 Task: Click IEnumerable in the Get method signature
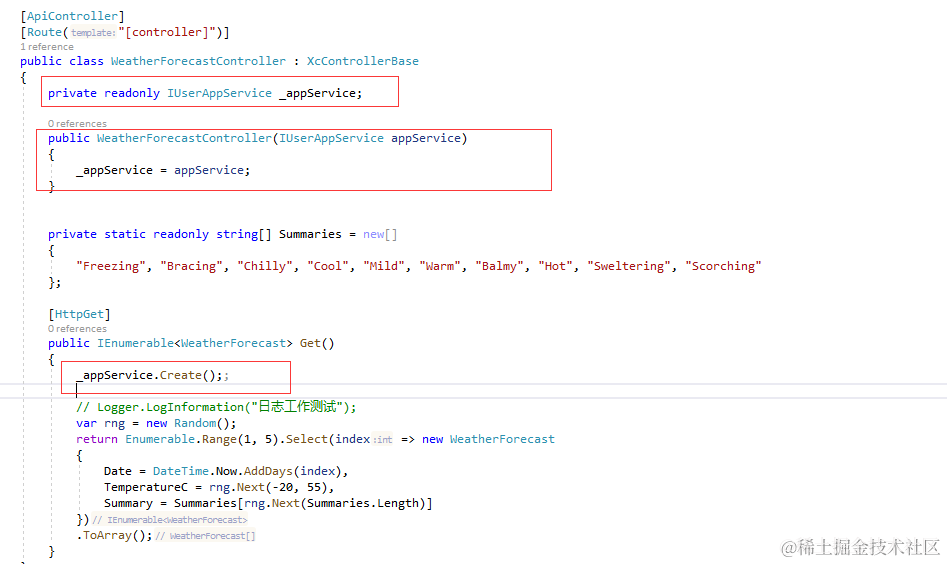pyautogui.click(x=135, y=343)
